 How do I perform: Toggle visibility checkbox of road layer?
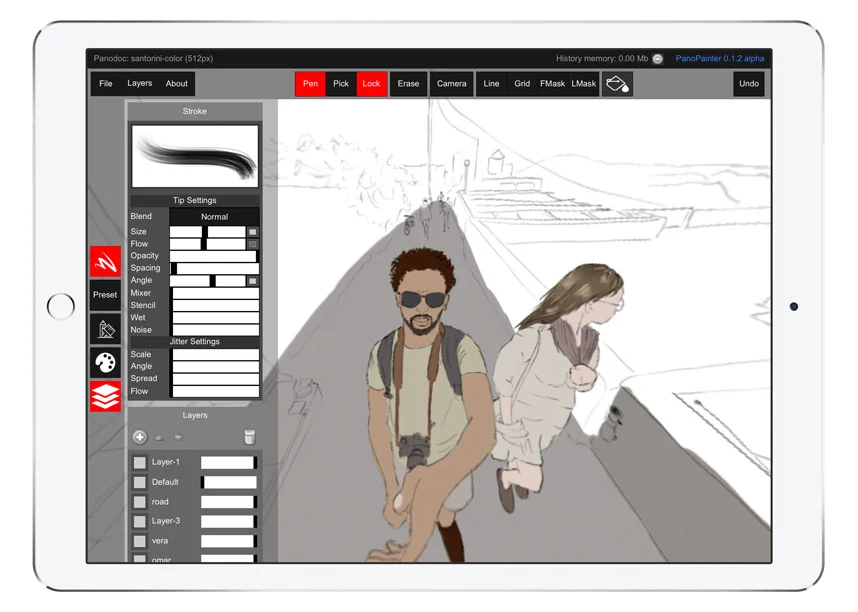140,502
